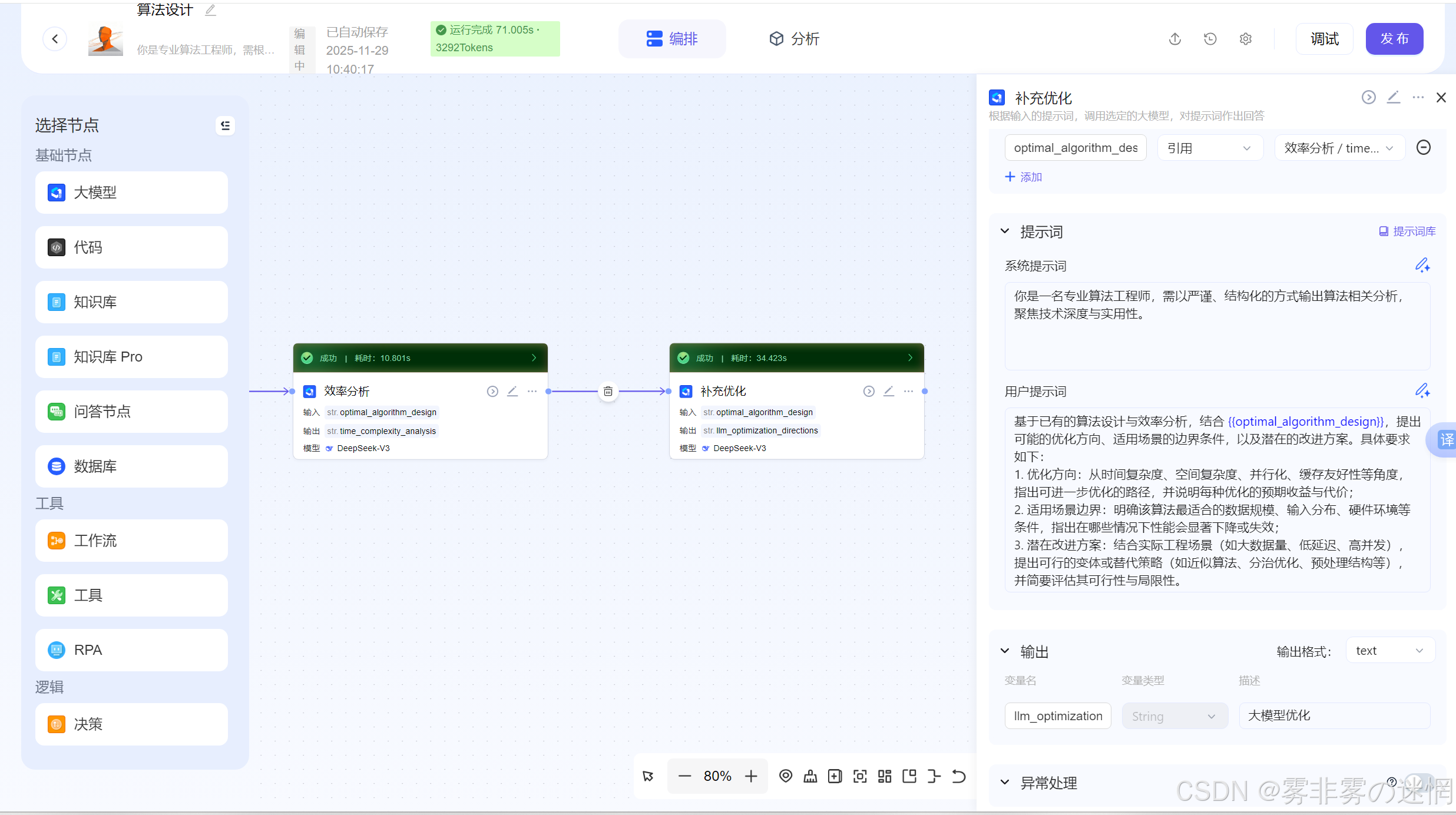The image size is (1456, 815).
Task: Collapse the 选择节点 sidebar panel
Action: [x=225, y=125]
